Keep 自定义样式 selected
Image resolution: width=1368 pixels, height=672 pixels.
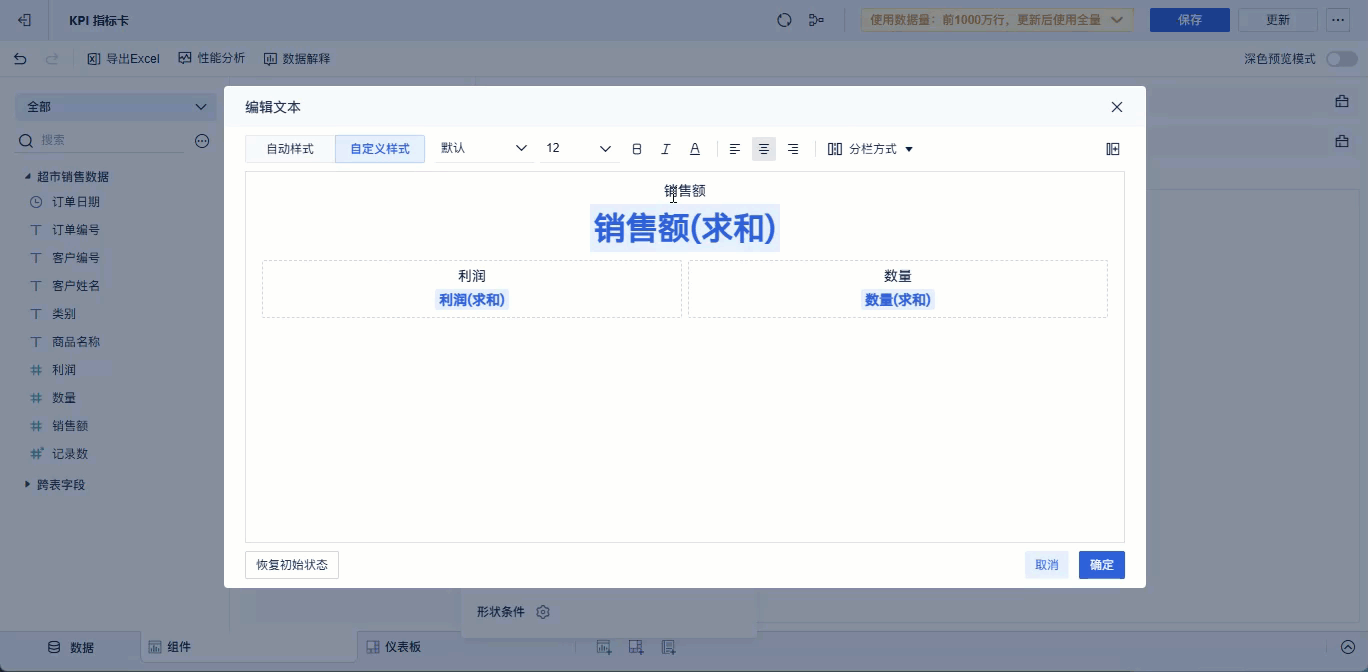tap(379, 148)
